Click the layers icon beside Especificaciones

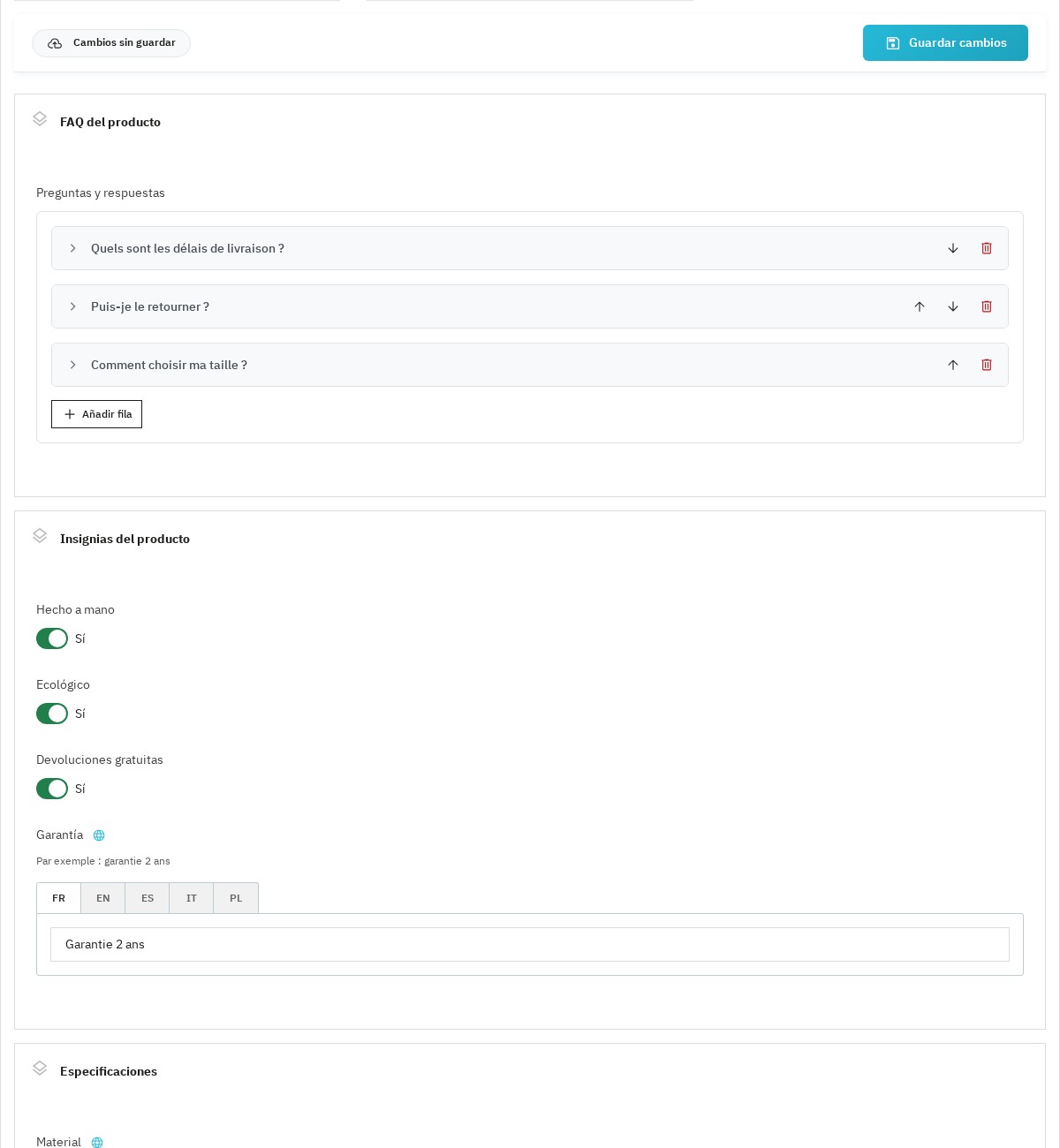tap(40, 1069)
